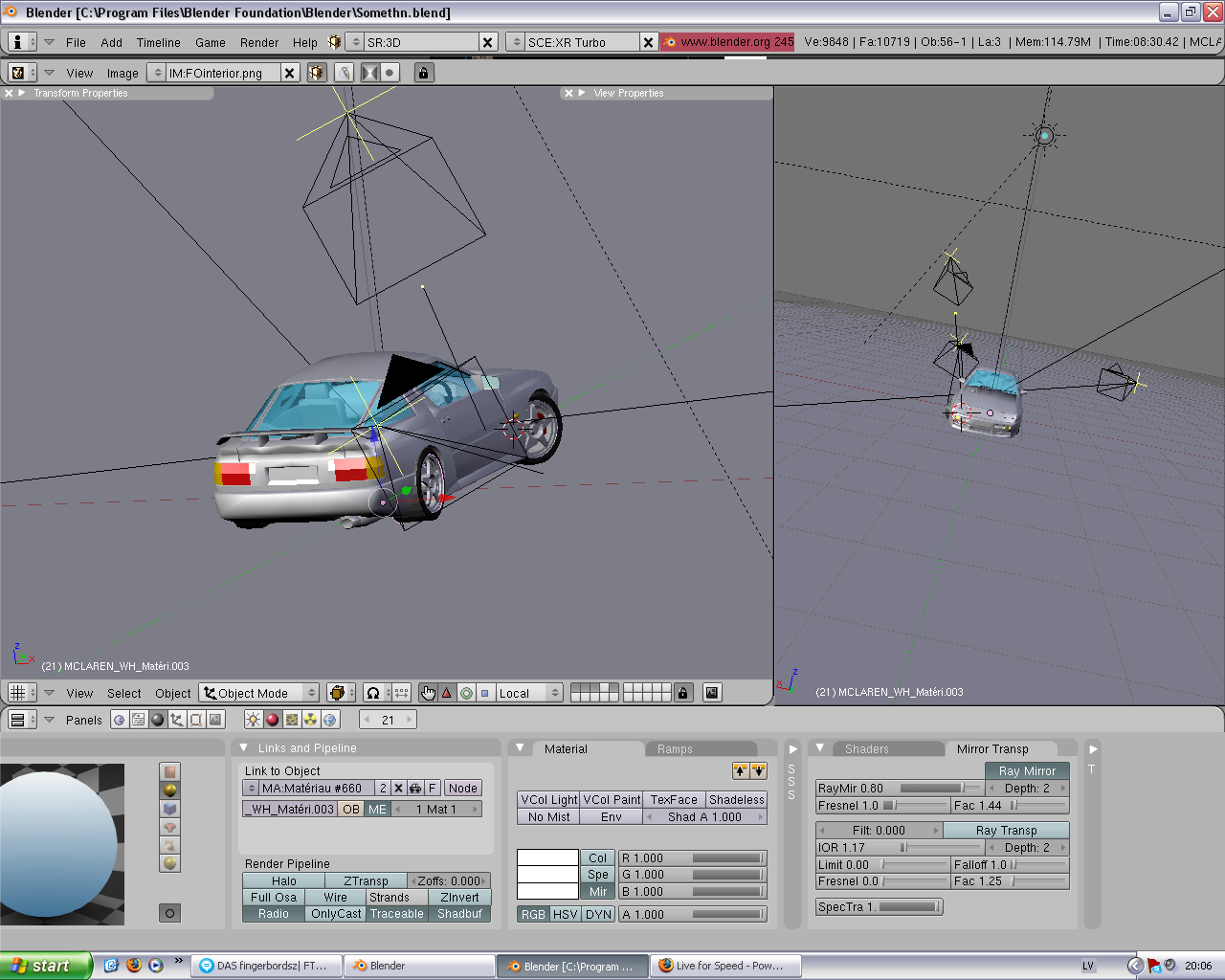
Task: Click the R 1.000 color slider
Action: pyautogui.click(x=693, y=858)
